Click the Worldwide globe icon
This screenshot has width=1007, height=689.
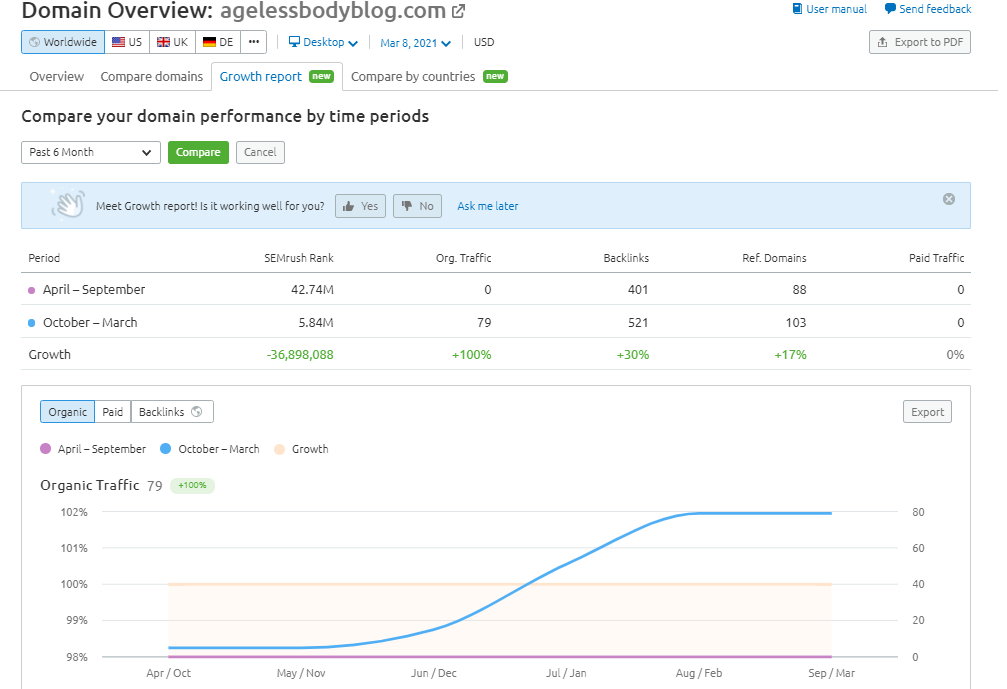pyautogui.click(x=35, y=42)
